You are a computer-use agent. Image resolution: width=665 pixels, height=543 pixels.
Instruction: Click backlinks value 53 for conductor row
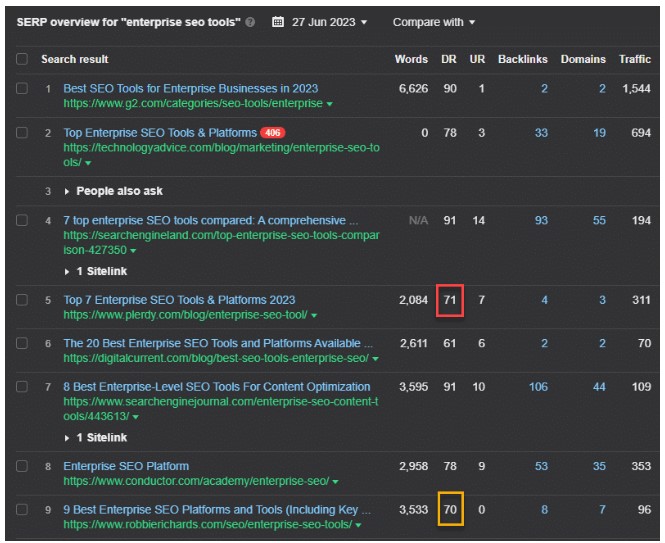tap(541, 466)
